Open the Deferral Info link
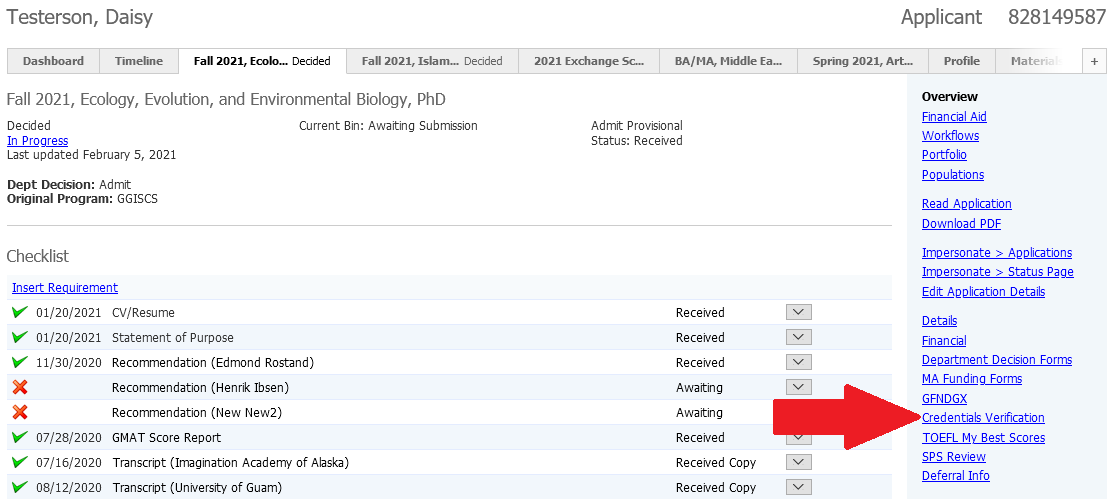 (955, 475)
